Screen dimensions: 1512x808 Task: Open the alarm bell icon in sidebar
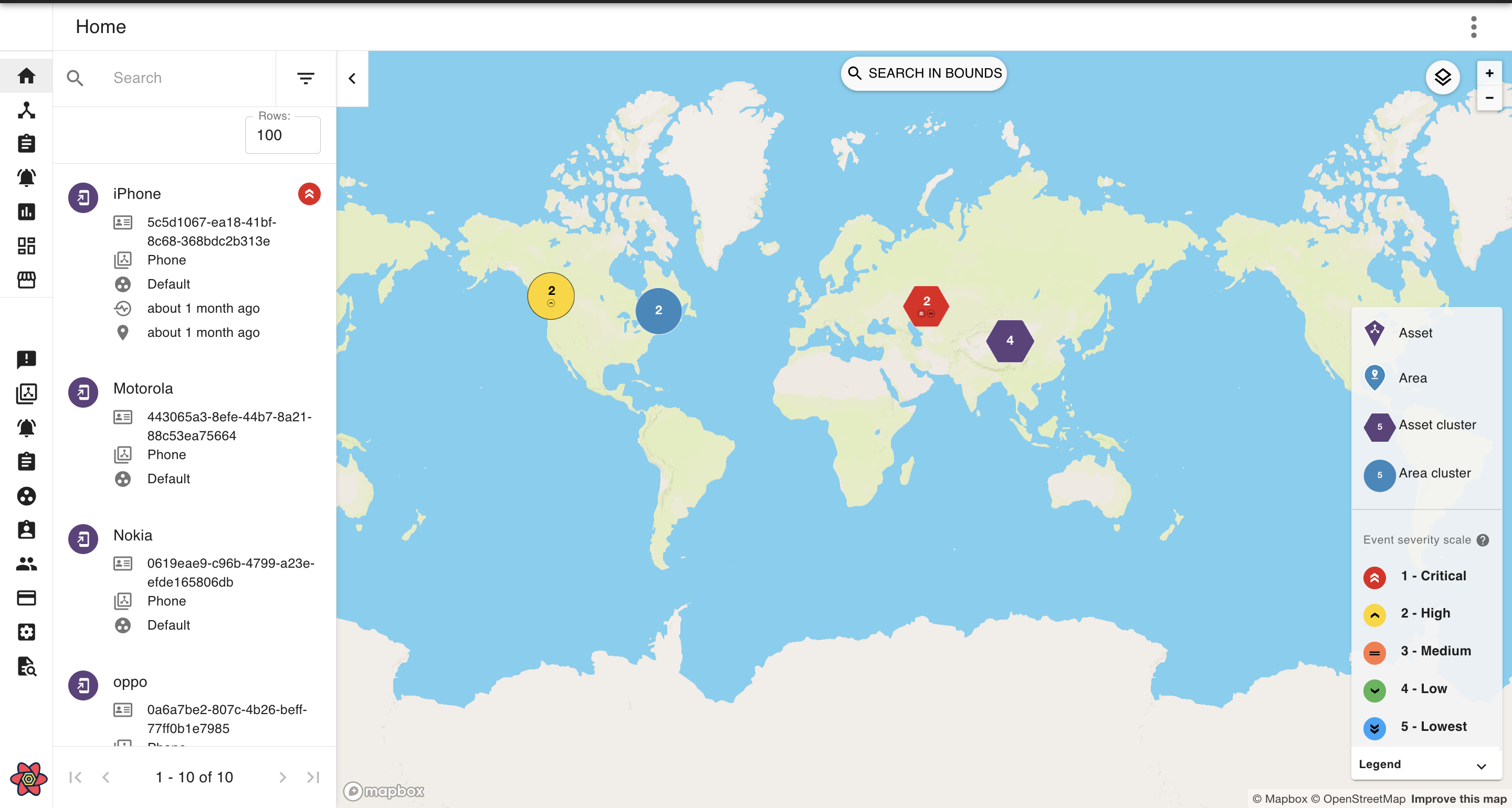coord(26,177)
